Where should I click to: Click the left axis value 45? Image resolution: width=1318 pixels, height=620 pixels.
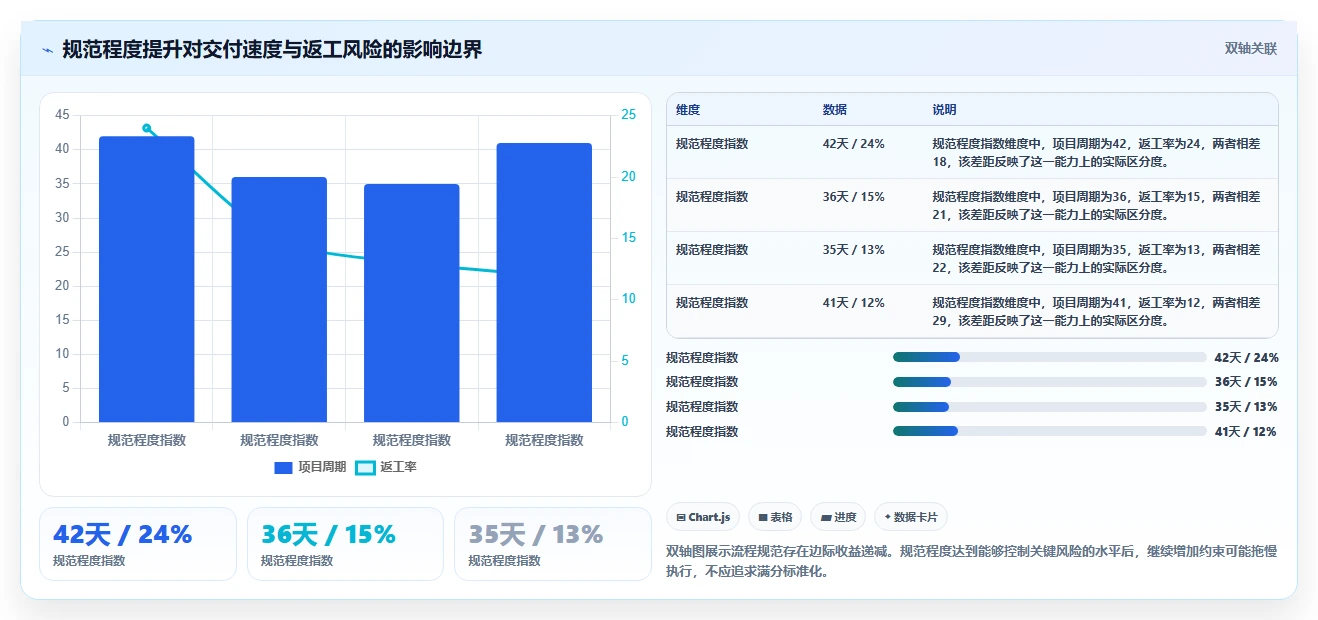click(63, 115)
